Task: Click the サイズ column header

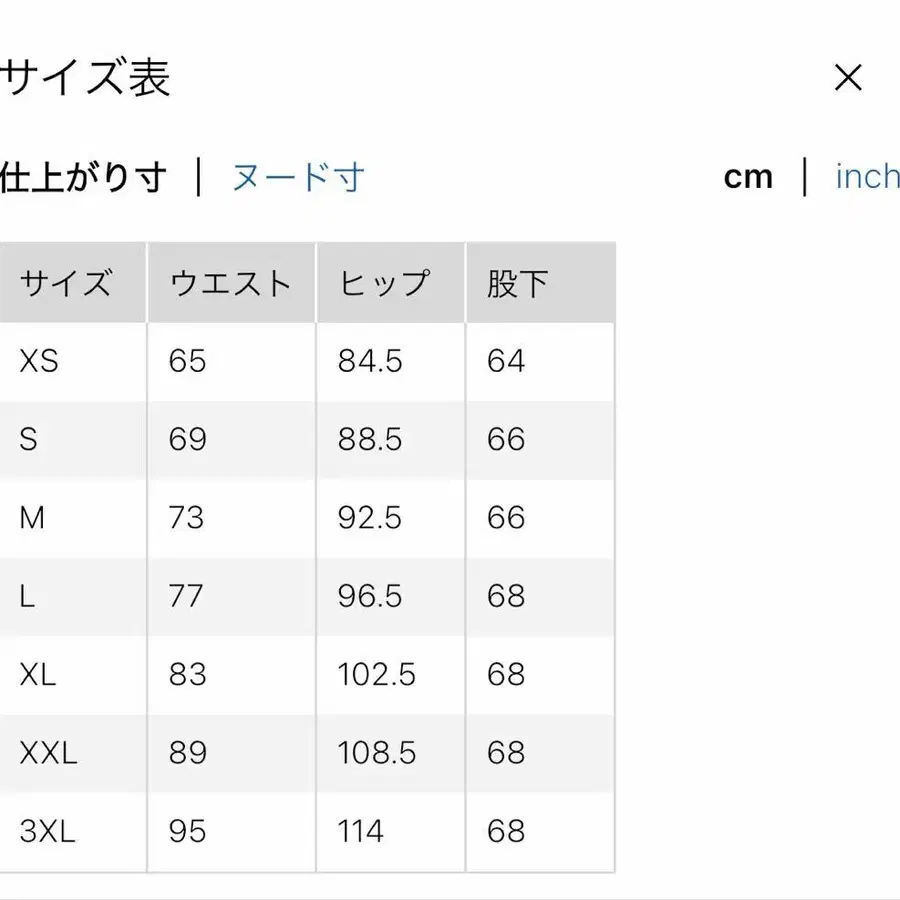Action: [66, 282]
